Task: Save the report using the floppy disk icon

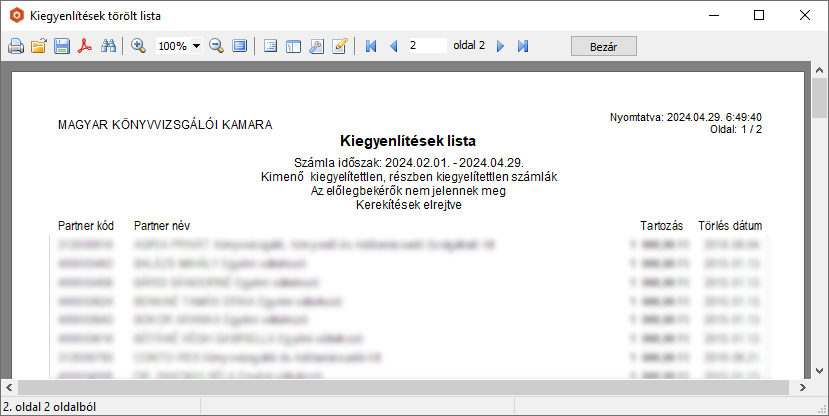Action: 62,47
